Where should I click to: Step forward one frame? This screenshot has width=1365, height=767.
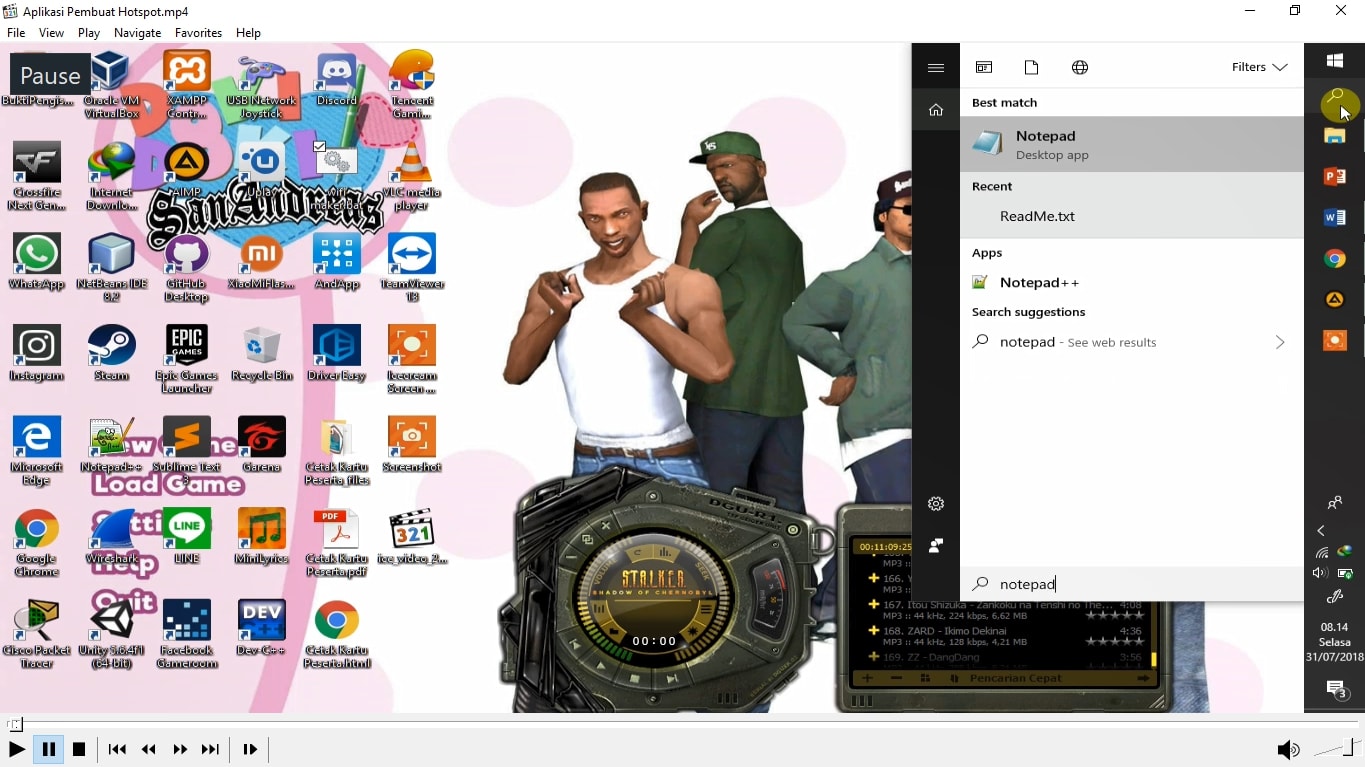point(250,749)
